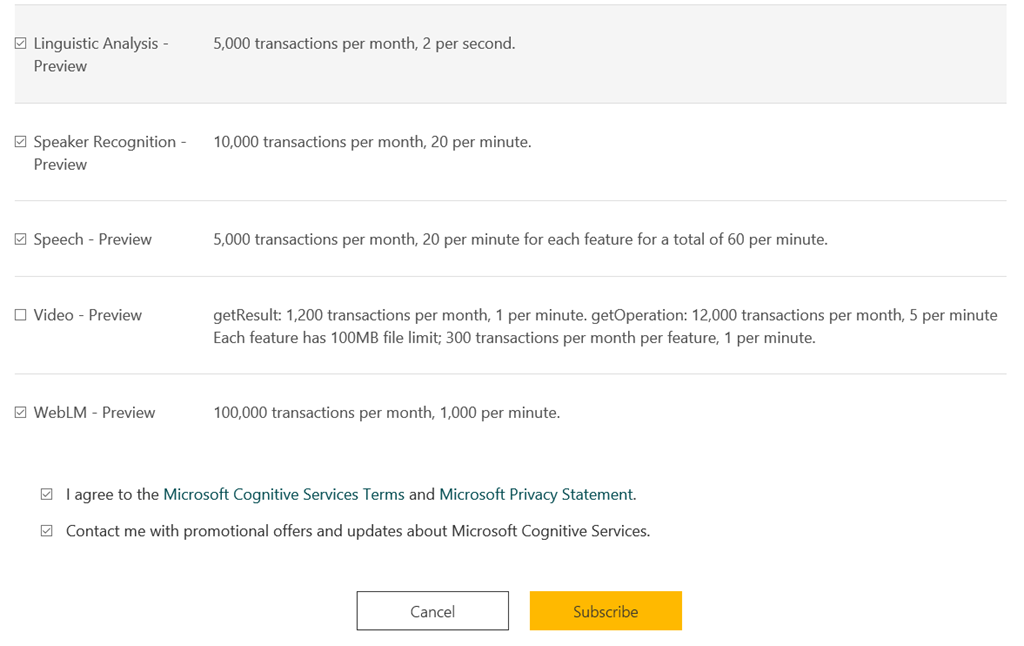Uncheck the promotional offers contact checkbox
Screen dimensions: 1024x646
tap(46, 530)
